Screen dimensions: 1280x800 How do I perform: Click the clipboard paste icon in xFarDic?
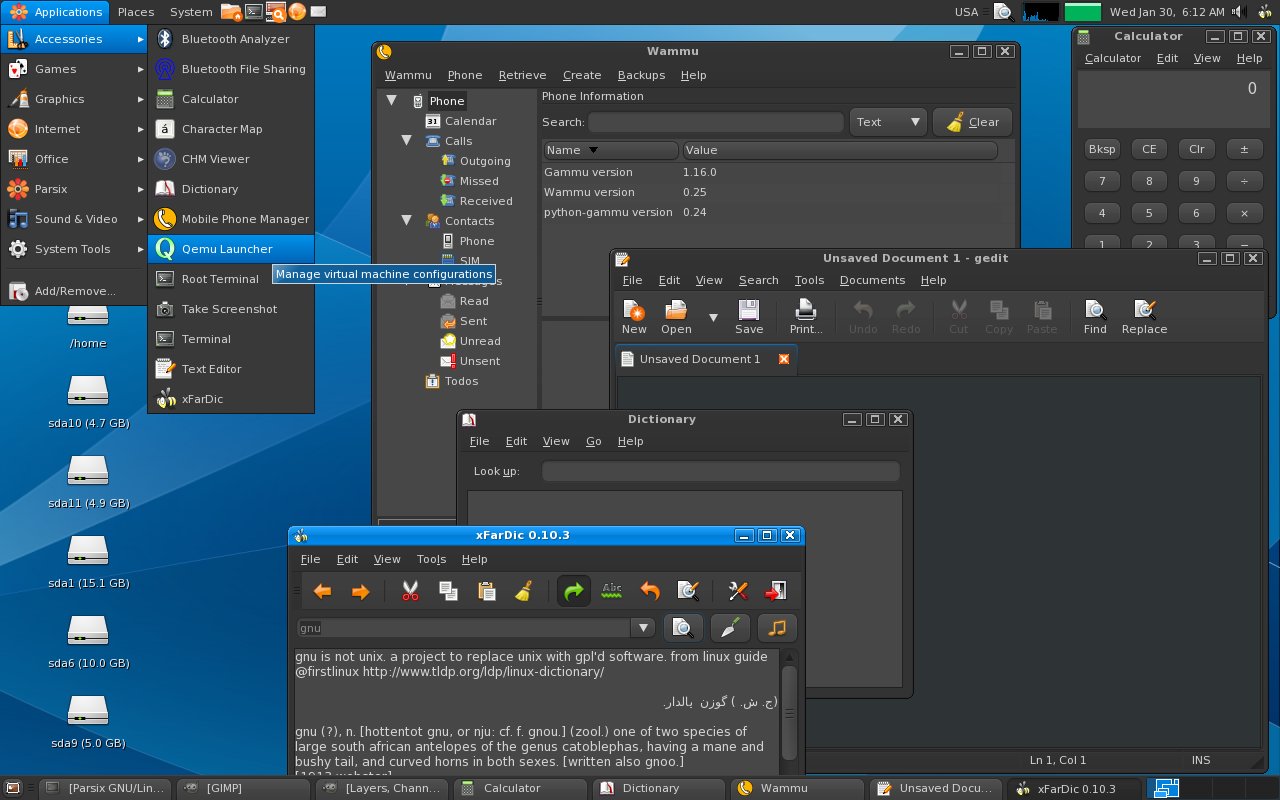pyautogui.click(x=486, y=592)
